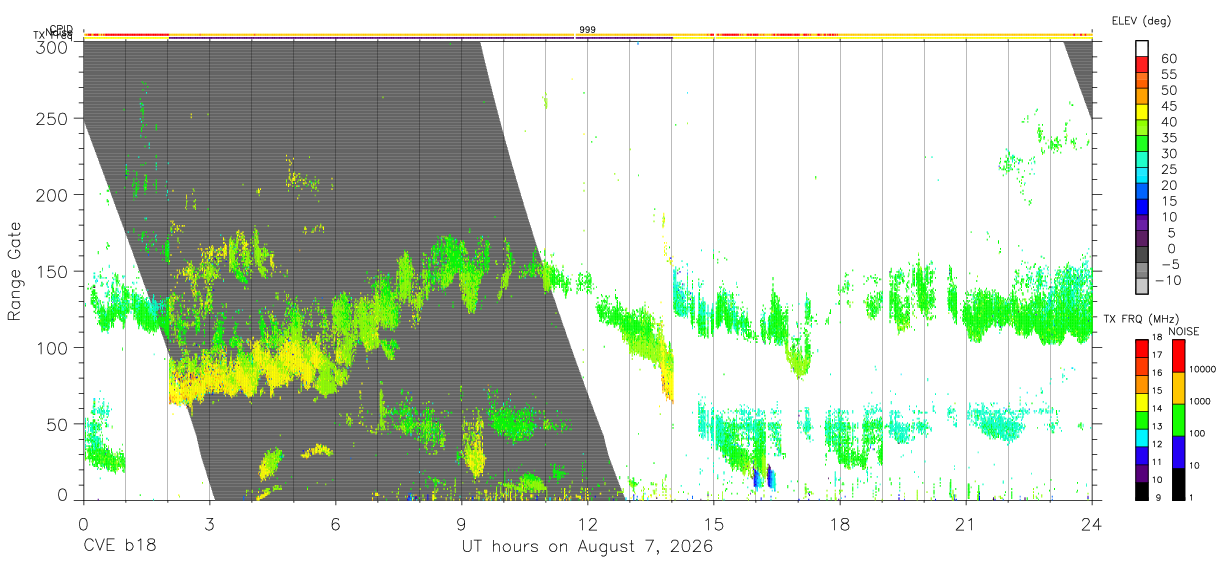The height and width of the screenshot is (567, 1228).
Task: Click the x-axis hour label '21'
Action: pos(965,524)
